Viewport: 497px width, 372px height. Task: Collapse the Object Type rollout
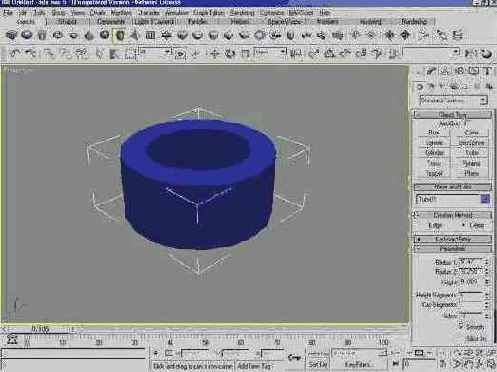453,115
